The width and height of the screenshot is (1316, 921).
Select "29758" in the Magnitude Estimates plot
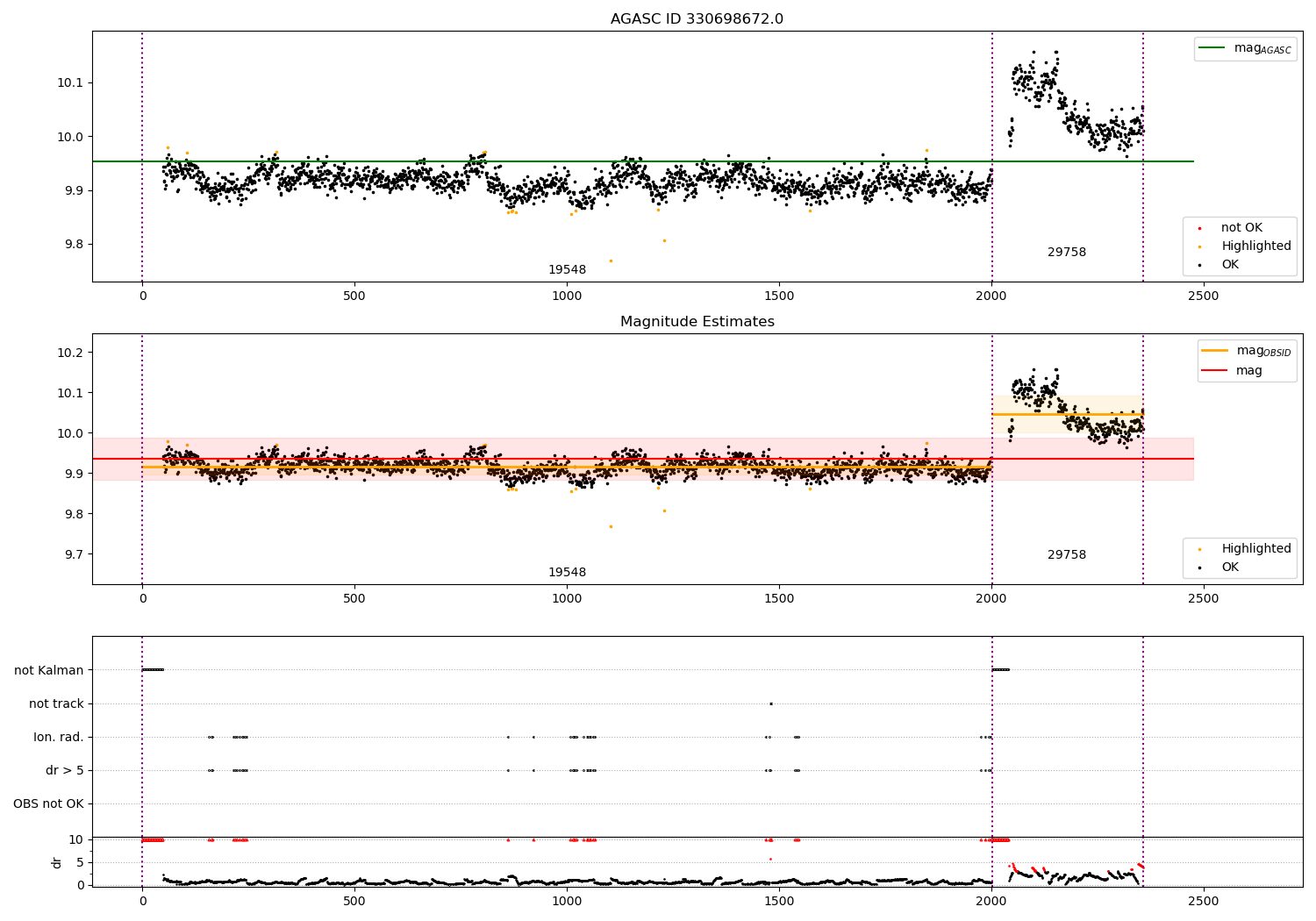pyautogui.click(x=1067, y=555)
